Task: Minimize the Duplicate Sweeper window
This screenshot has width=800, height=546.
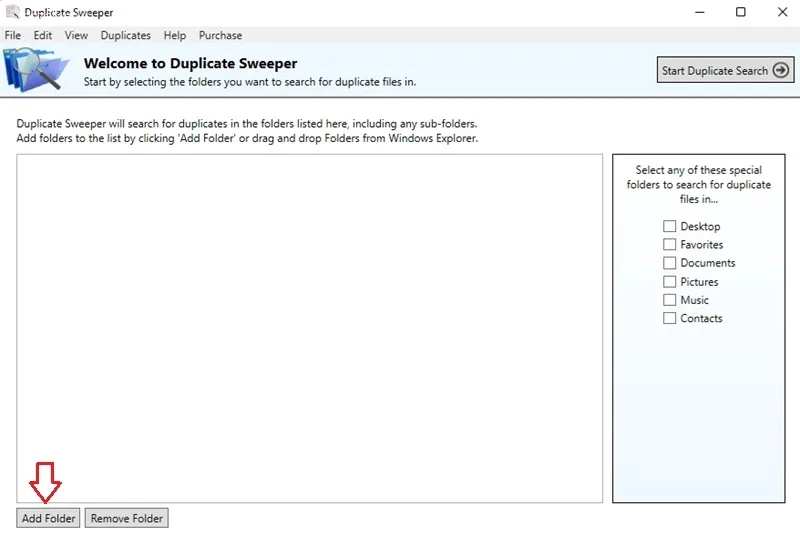Action: (699, 12)
